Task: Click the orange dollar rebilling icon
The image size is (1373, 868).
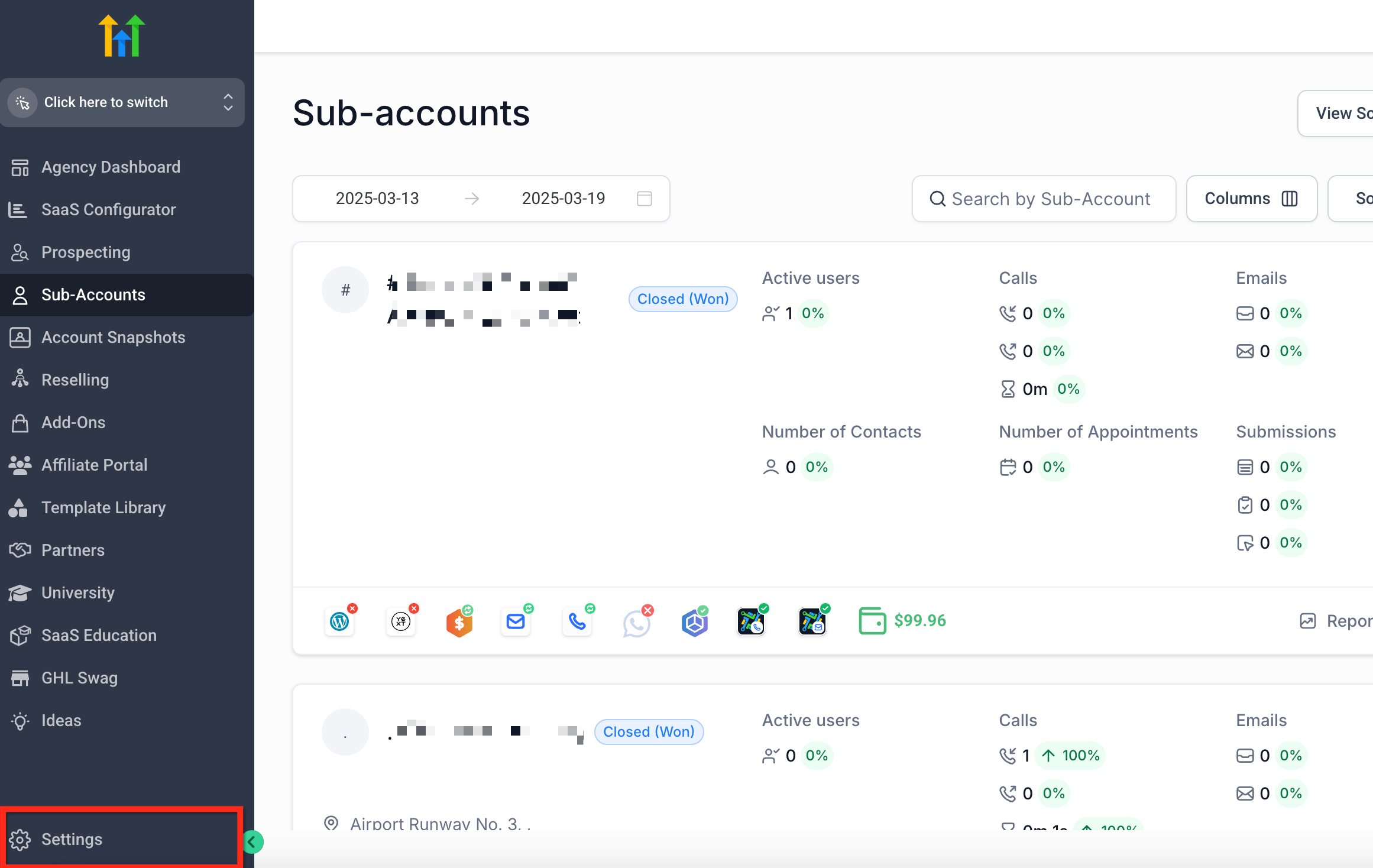Action: [459, 622]
